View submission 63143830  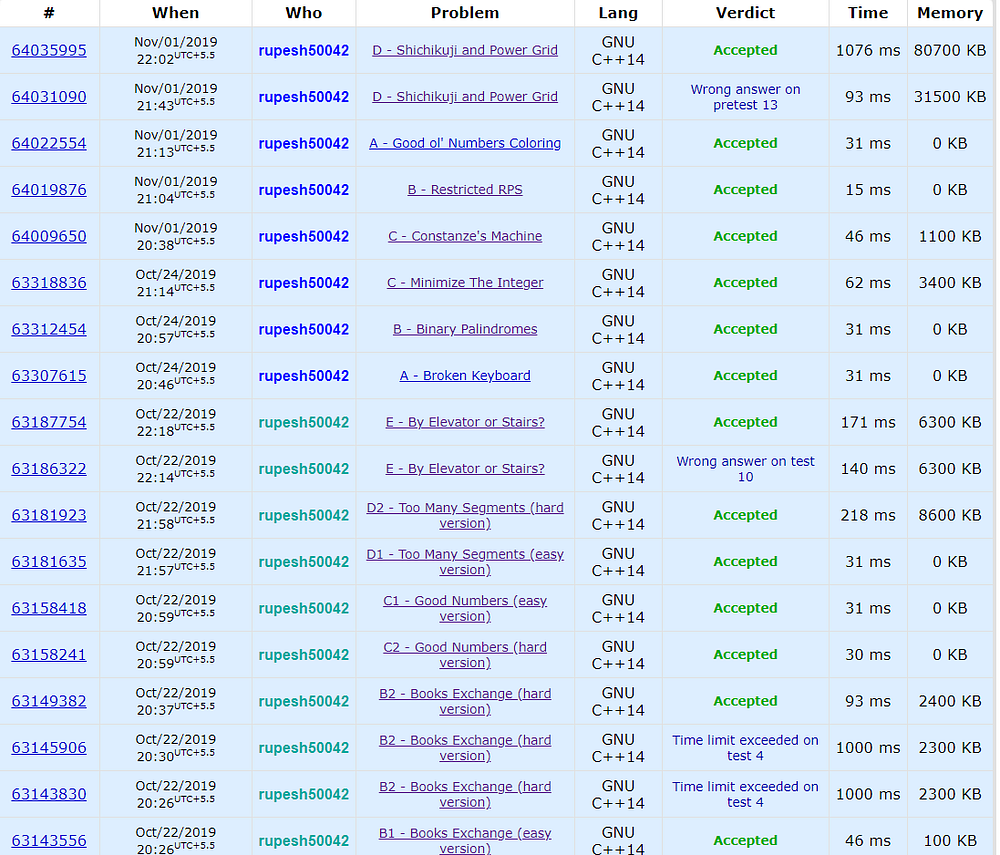click(49, 795)
